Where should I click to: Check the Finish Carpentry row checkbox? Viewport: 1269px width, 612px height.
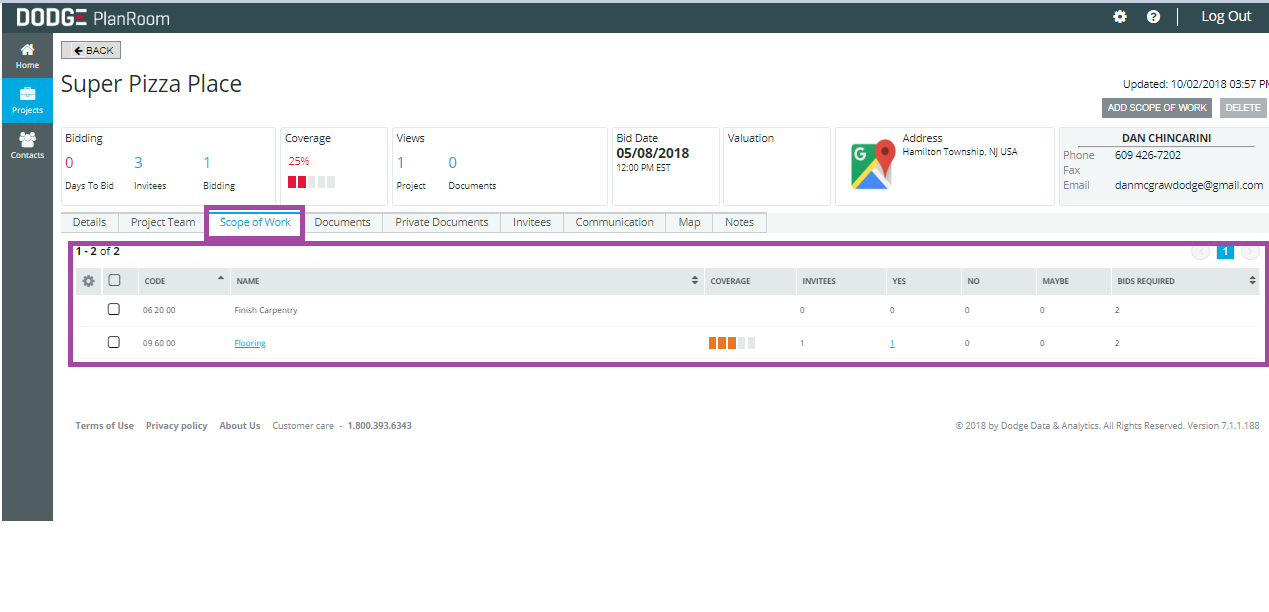click(114, 309)
